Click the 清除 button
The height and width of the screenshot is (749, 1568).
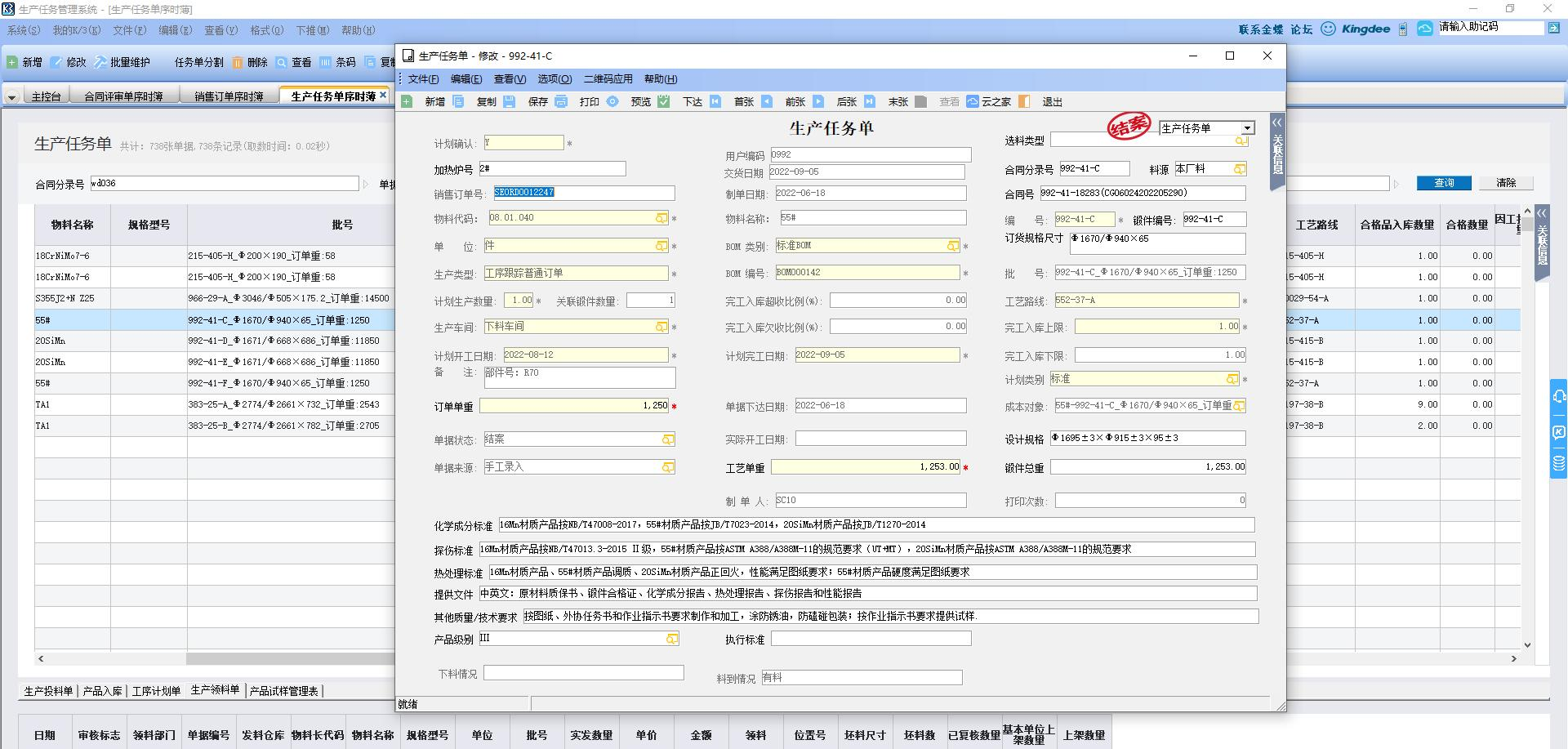[1506, 183]
